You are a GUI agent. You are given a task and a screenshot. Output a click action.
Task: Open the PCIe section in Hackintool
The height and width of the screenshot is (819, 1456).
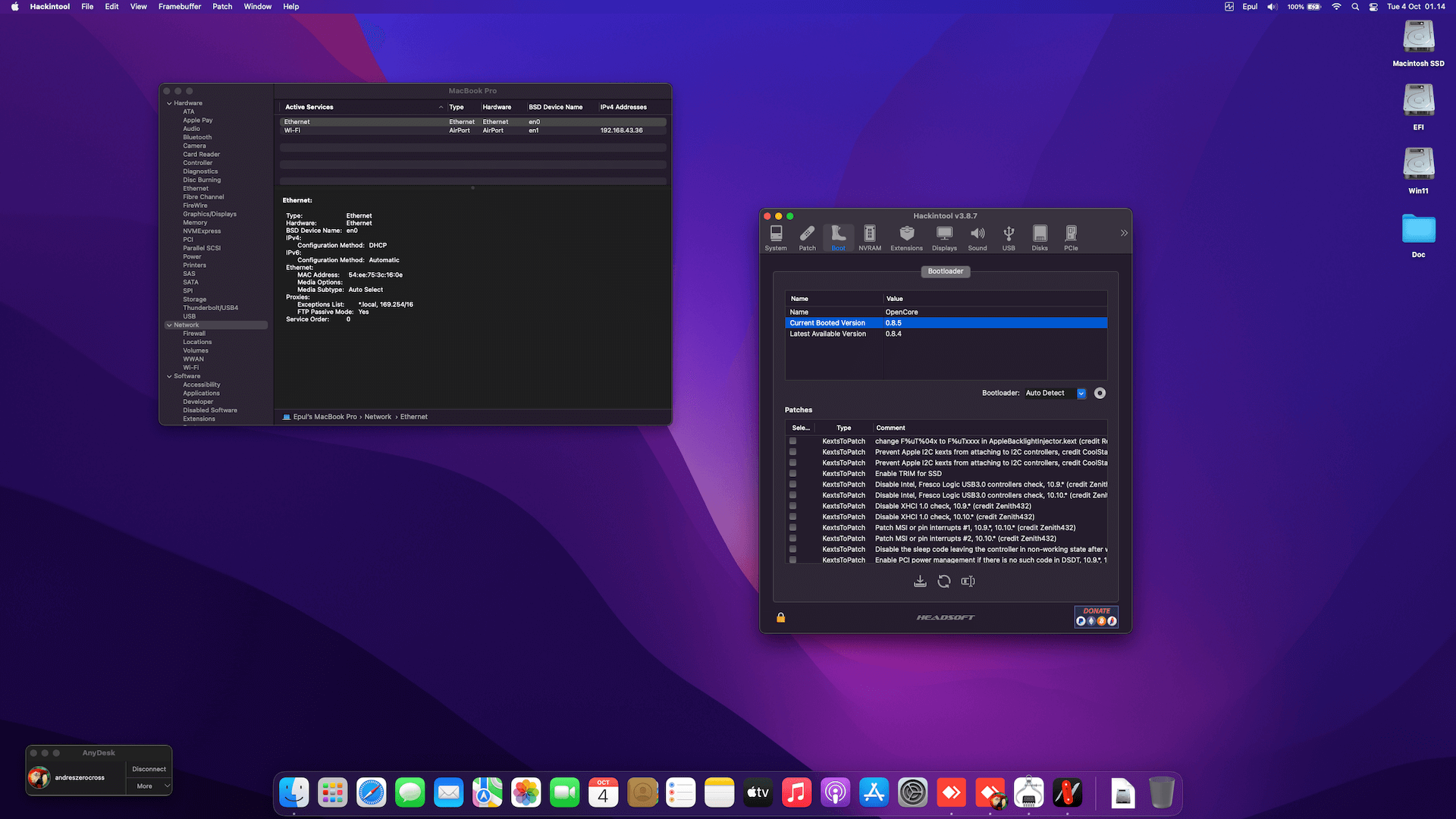pyautogui.click(x=1071, y=237)
